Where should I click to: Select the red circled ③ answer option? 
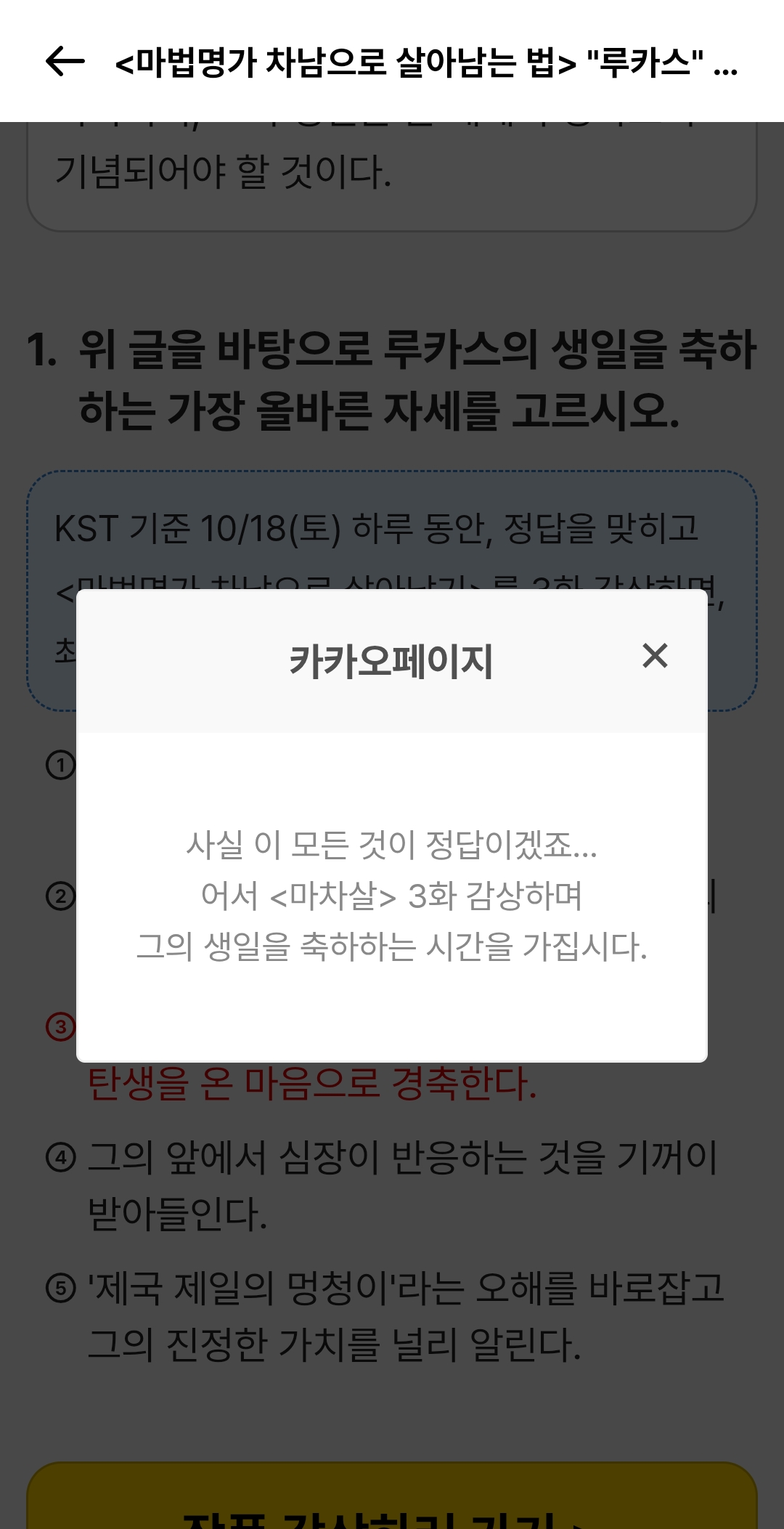pos(61,1026)
